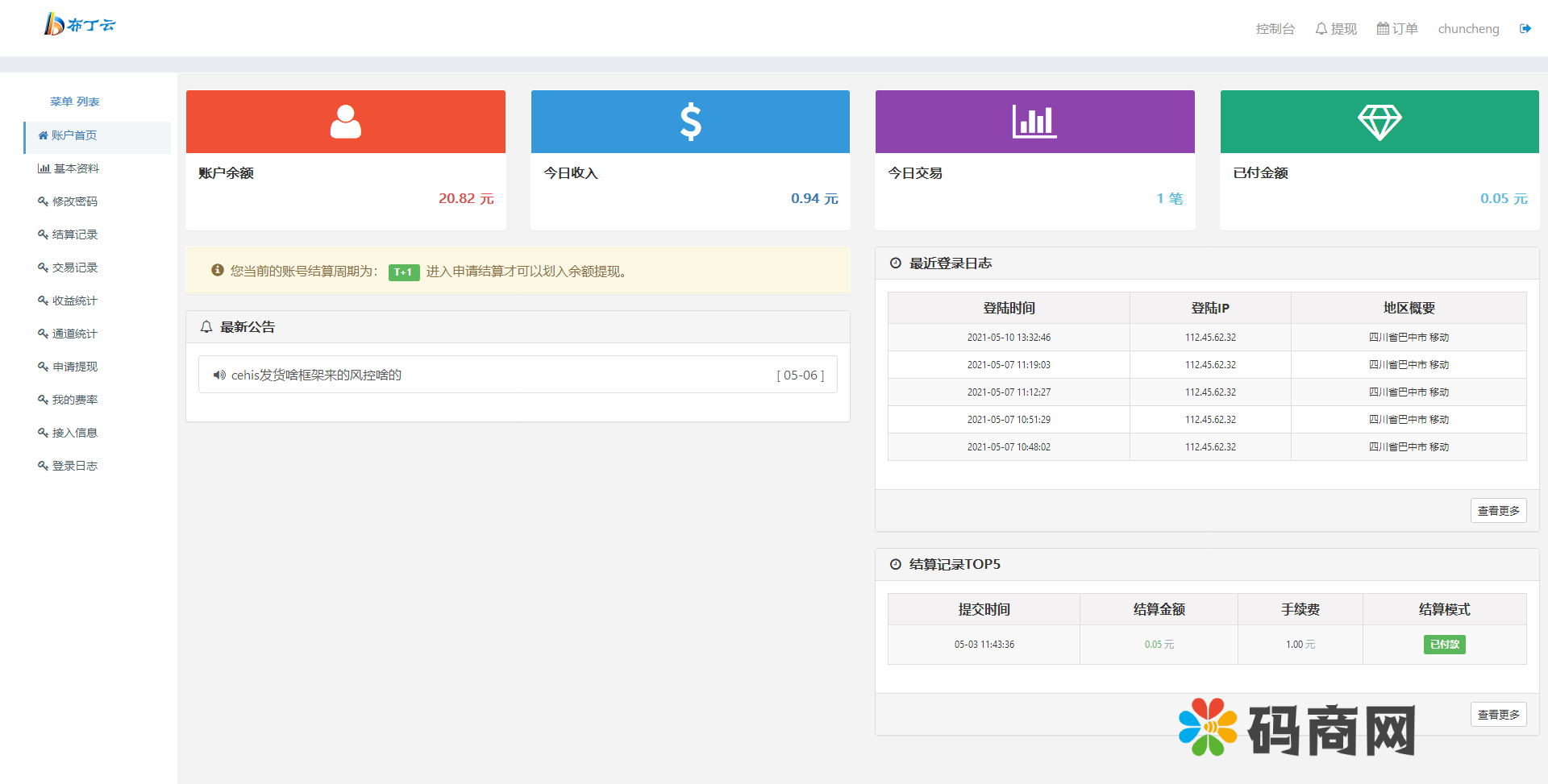Image resolution: width=1548 pixels, height=784 pixels.
Task: Click the diamond icon on the green card
Action: [x=1379, y=122]
